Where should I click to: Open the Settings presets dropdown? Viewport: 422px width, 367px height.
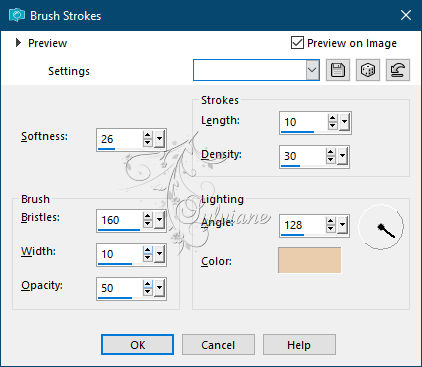[x=312, y=70]
